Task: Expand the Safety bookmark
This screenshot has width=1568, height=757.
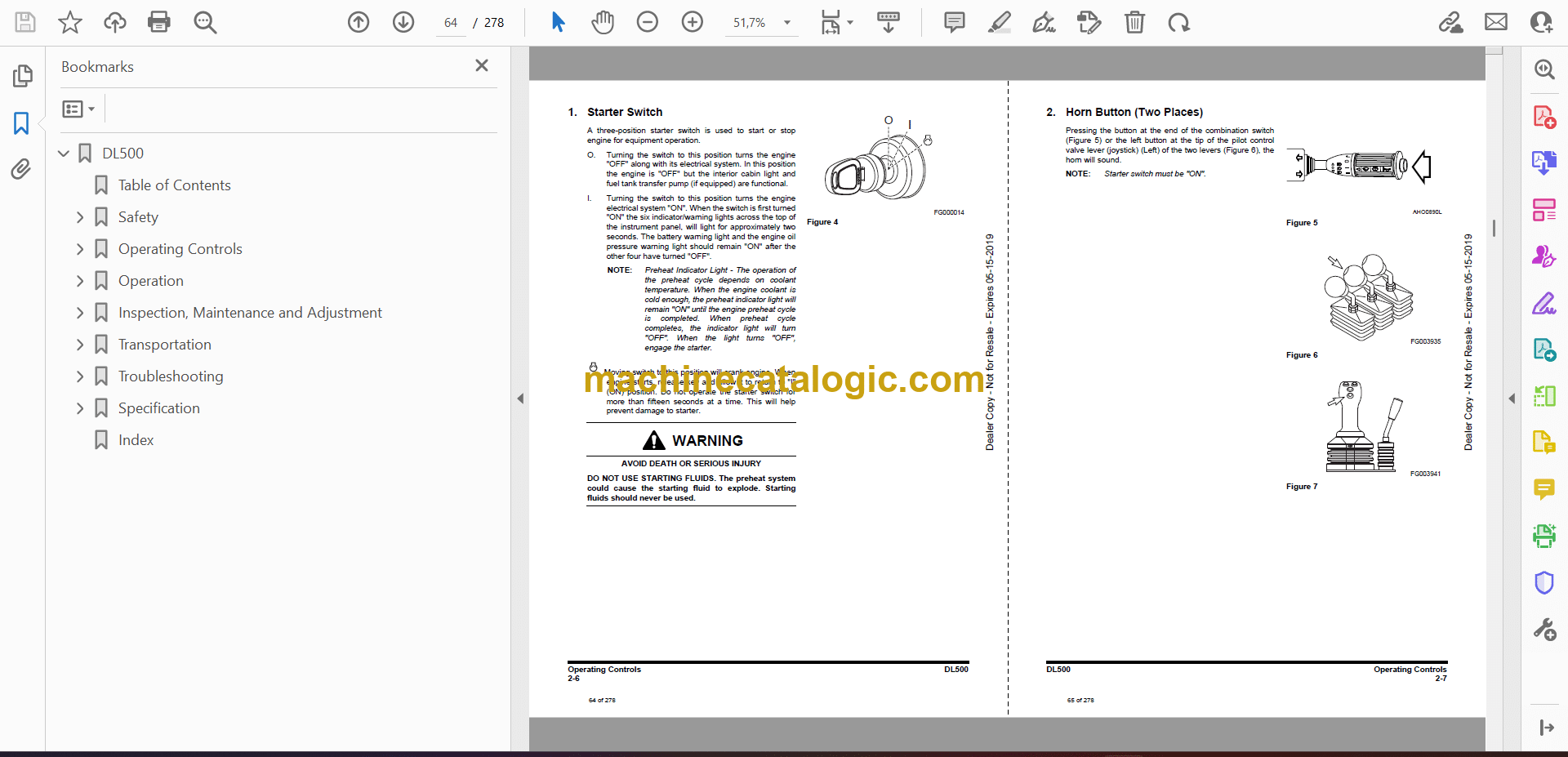Action: pos(80,217)
